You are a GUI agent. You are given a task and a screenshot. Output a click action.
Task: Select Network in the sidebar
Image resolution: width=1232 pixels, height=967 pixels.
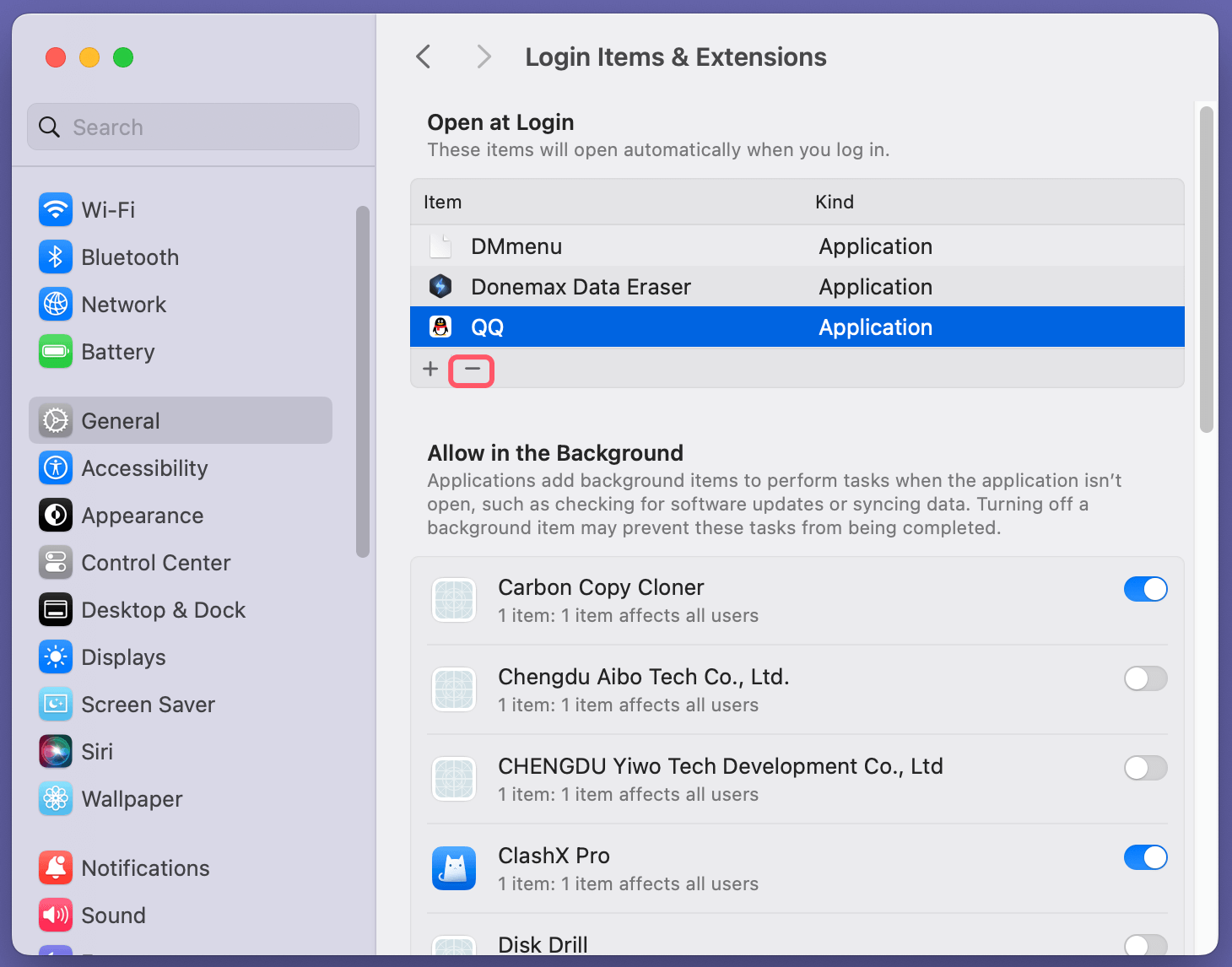(124, 305)
